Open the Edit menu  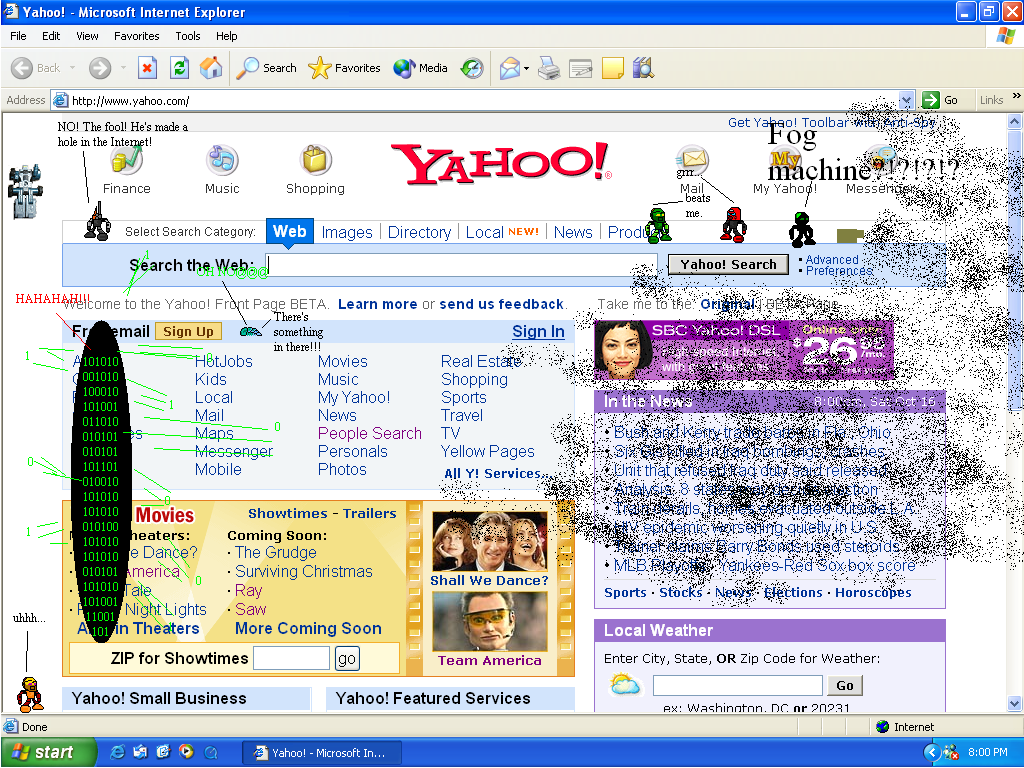pos(51,36)
